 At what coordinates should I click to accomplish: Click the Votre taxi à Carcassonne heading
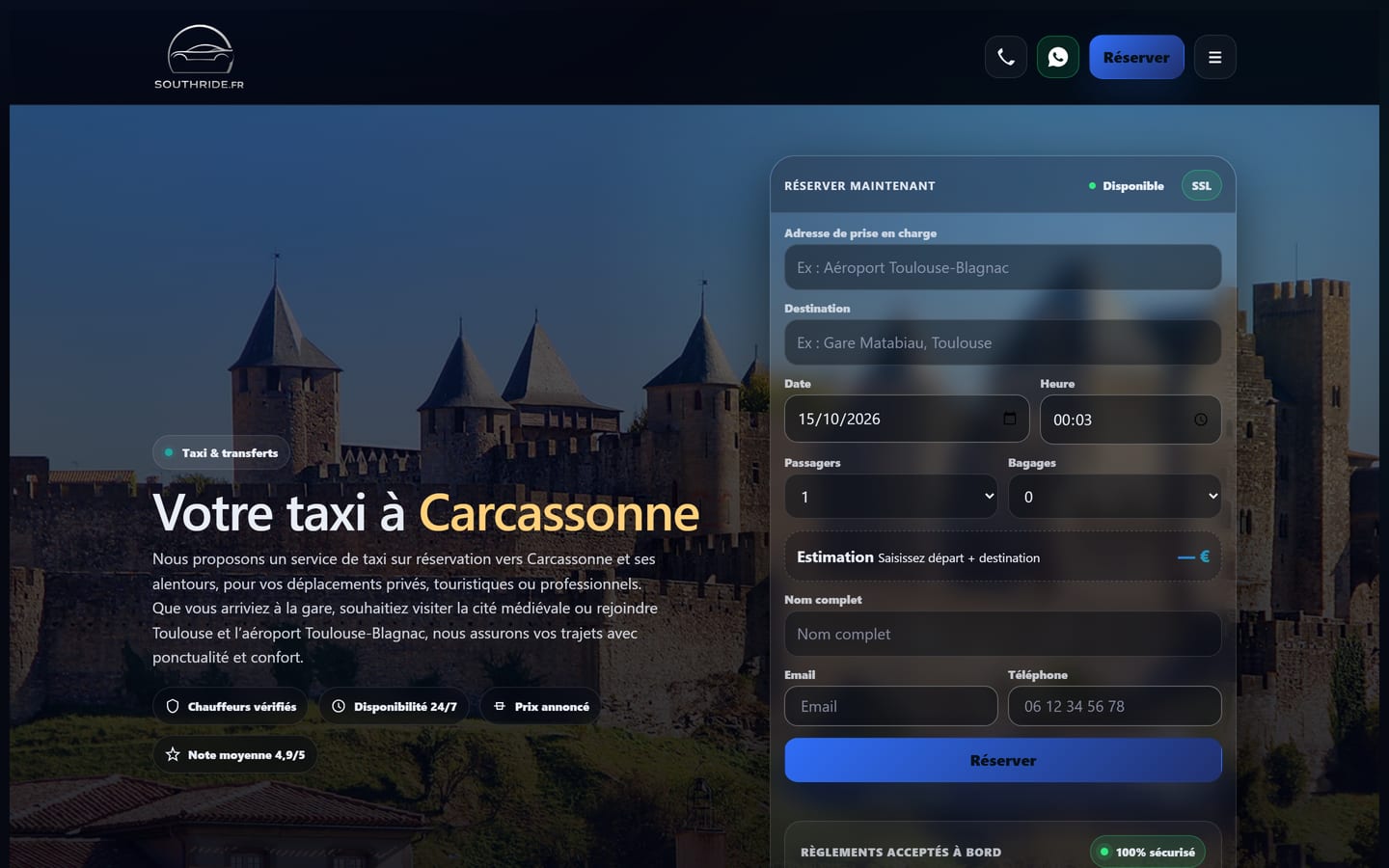point(425,512)
